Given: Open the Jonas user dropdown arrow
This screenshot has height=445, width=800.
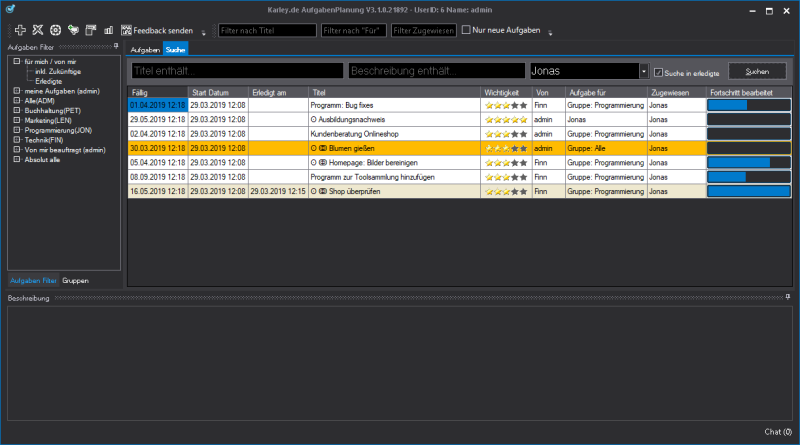Looking at the screenshot, I should coord(644,71).
